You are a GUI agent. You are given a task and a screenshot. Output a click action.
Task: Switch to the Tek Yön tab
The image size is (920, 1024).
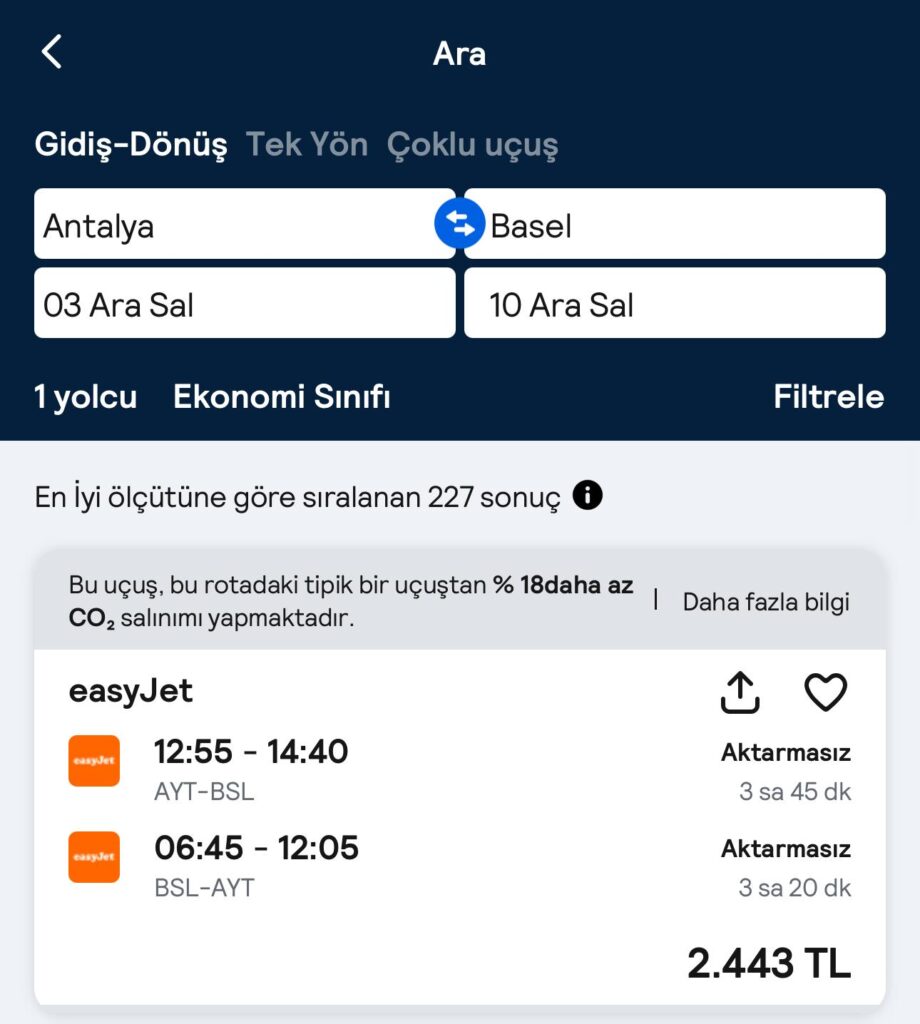(x=307, y=145)
